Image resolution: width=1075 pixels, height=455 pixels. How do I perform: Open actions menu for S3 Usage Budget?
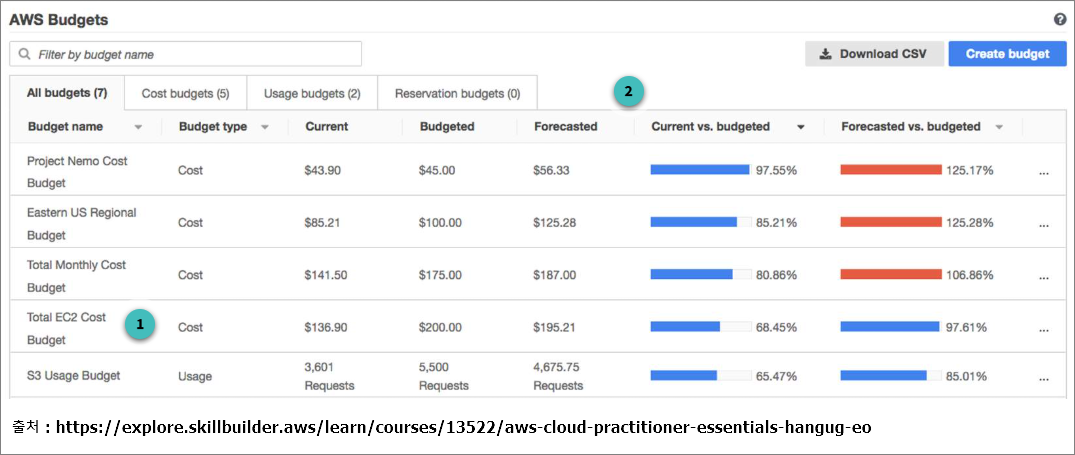pyautogui.click(x=1043, y=379)
